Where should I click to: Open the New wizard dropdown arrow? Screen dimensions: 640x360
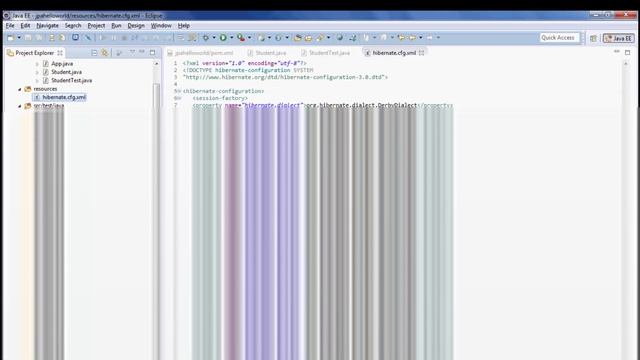(x=19, y=38)
